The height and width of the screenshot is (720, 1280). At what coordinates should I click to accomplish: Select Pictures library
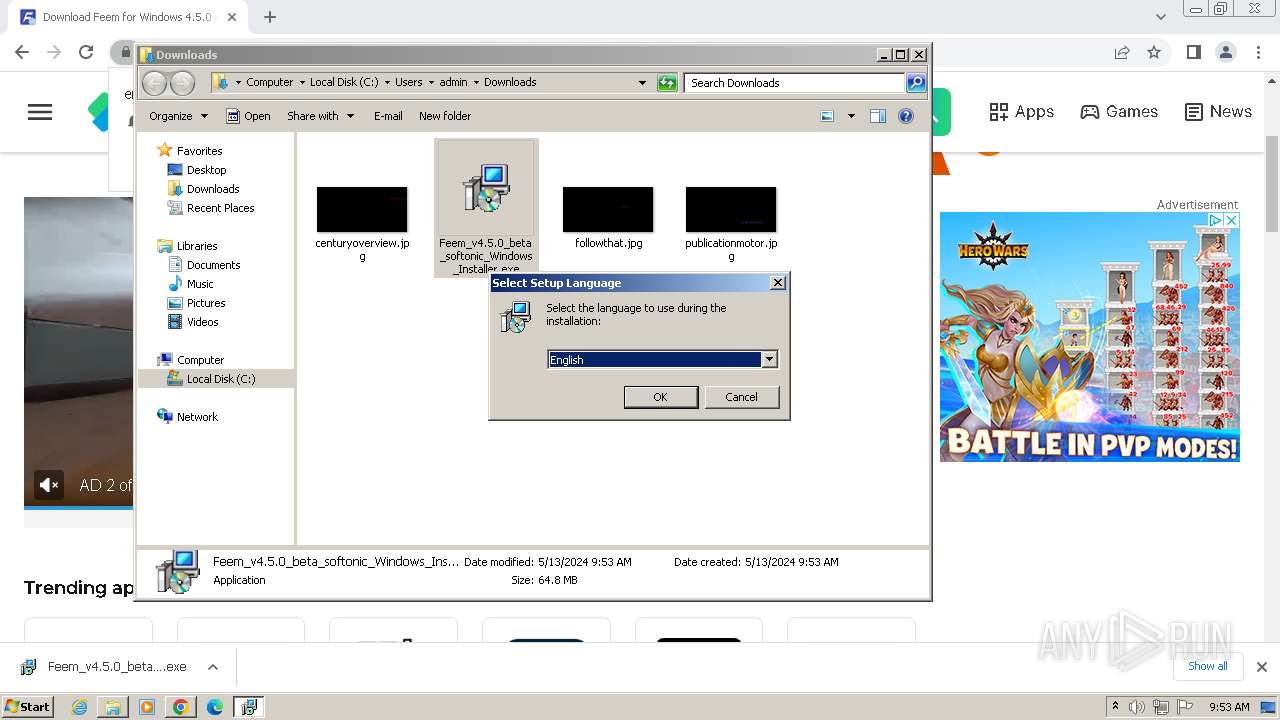(206, 303)
